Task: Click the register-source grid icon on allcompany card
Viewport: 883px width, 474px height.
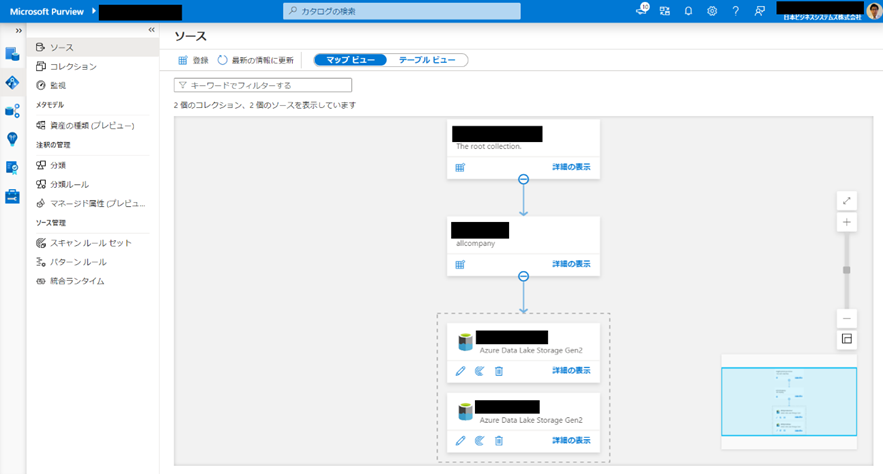Action: click(x=460, y=264)
